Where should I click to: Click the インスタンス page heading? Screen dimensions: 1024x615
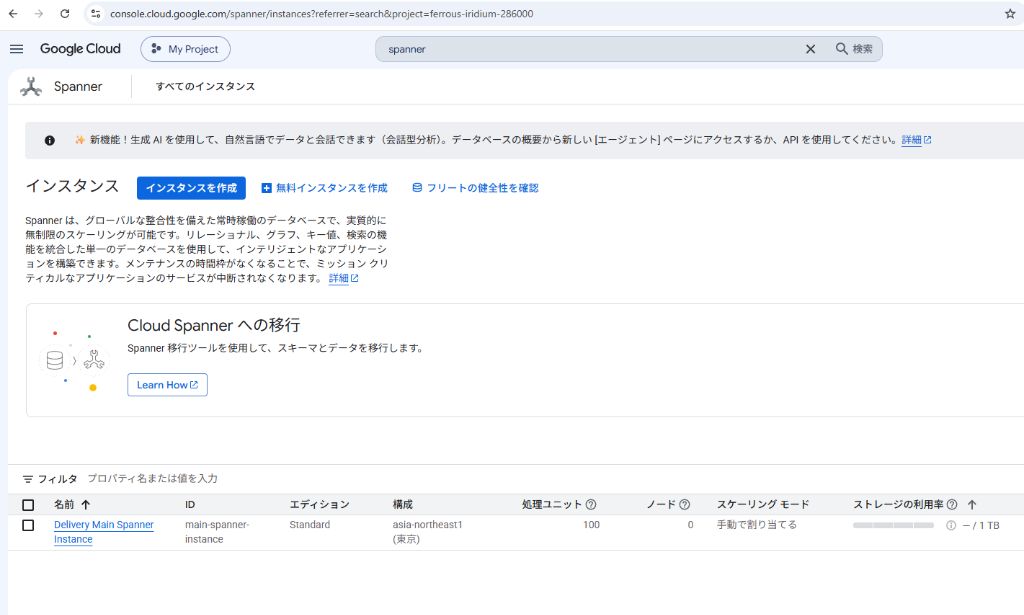(x=72, y=186)
